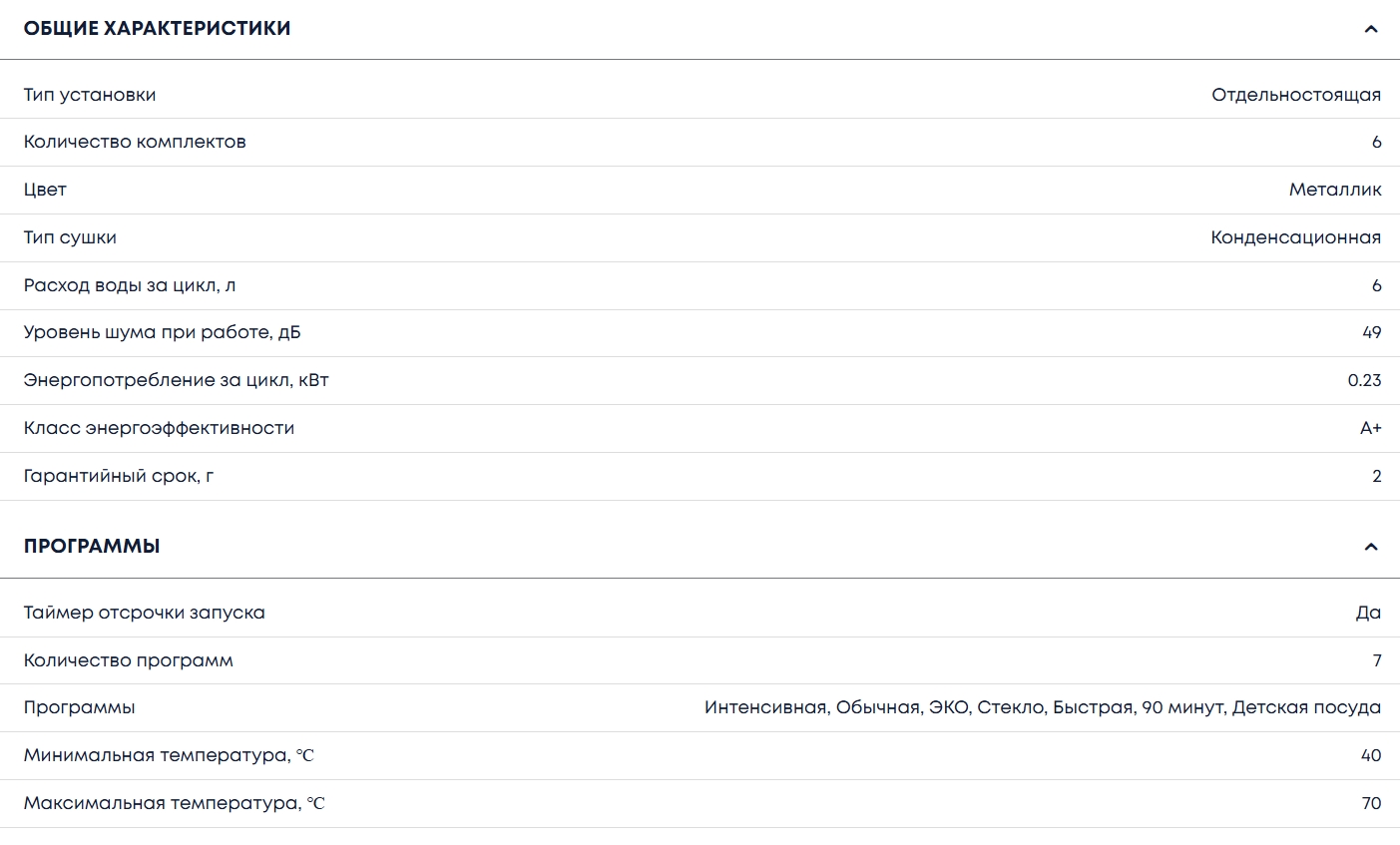Select the Тип сушки label
Image resolution: width=1400 pixels, height=845 pixels.
pos(70,237)
